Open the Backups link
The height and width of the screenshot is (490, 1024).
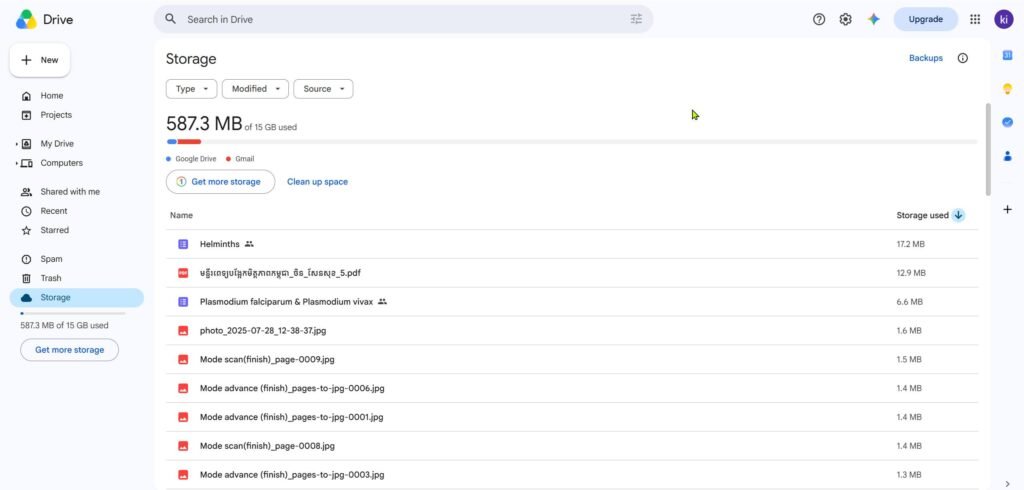click(x=925, y=58)
